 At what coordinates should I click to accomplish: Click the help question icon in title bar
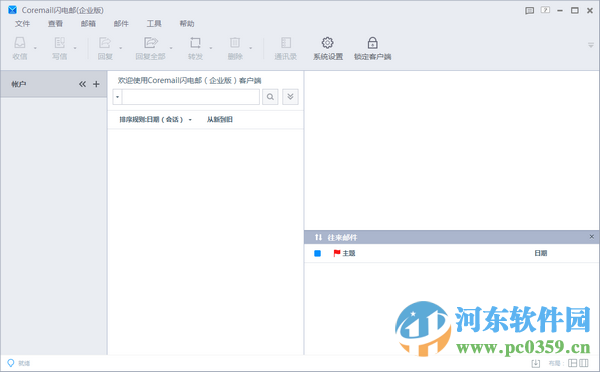[545, 10]
